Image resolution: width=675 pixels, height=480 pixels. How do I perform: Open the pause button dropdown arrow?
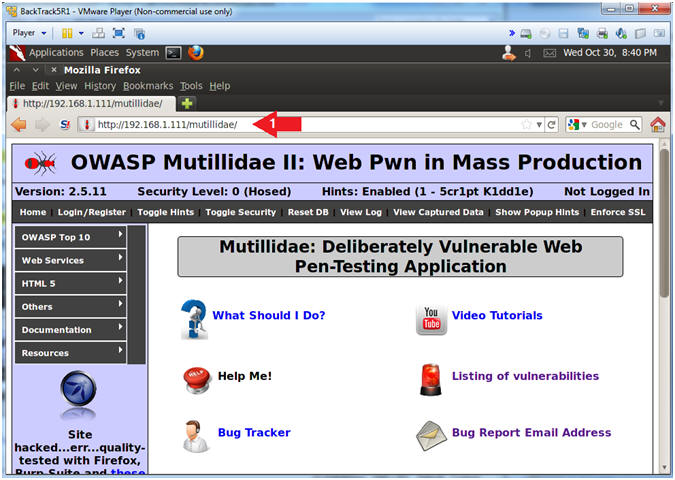point(81,33)
